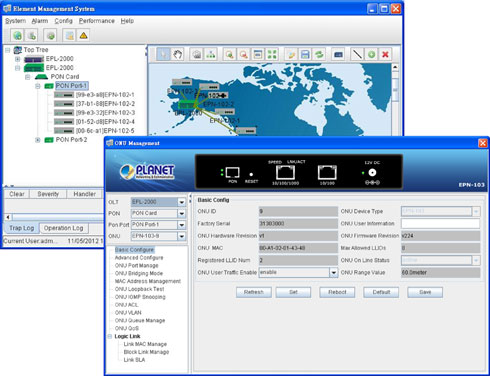This screenshot has height=376, width=490.
Task: Click the green fit-to-screen arrows icon
Action: 272,54
